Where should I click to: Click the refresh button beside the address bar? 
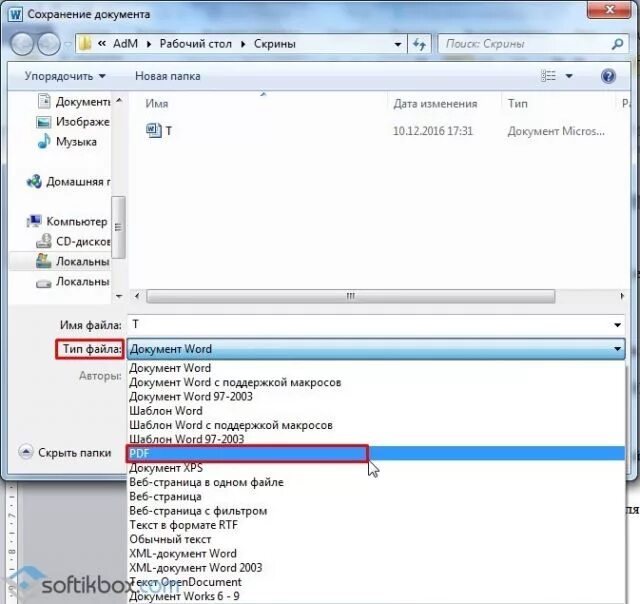(419, 44)
